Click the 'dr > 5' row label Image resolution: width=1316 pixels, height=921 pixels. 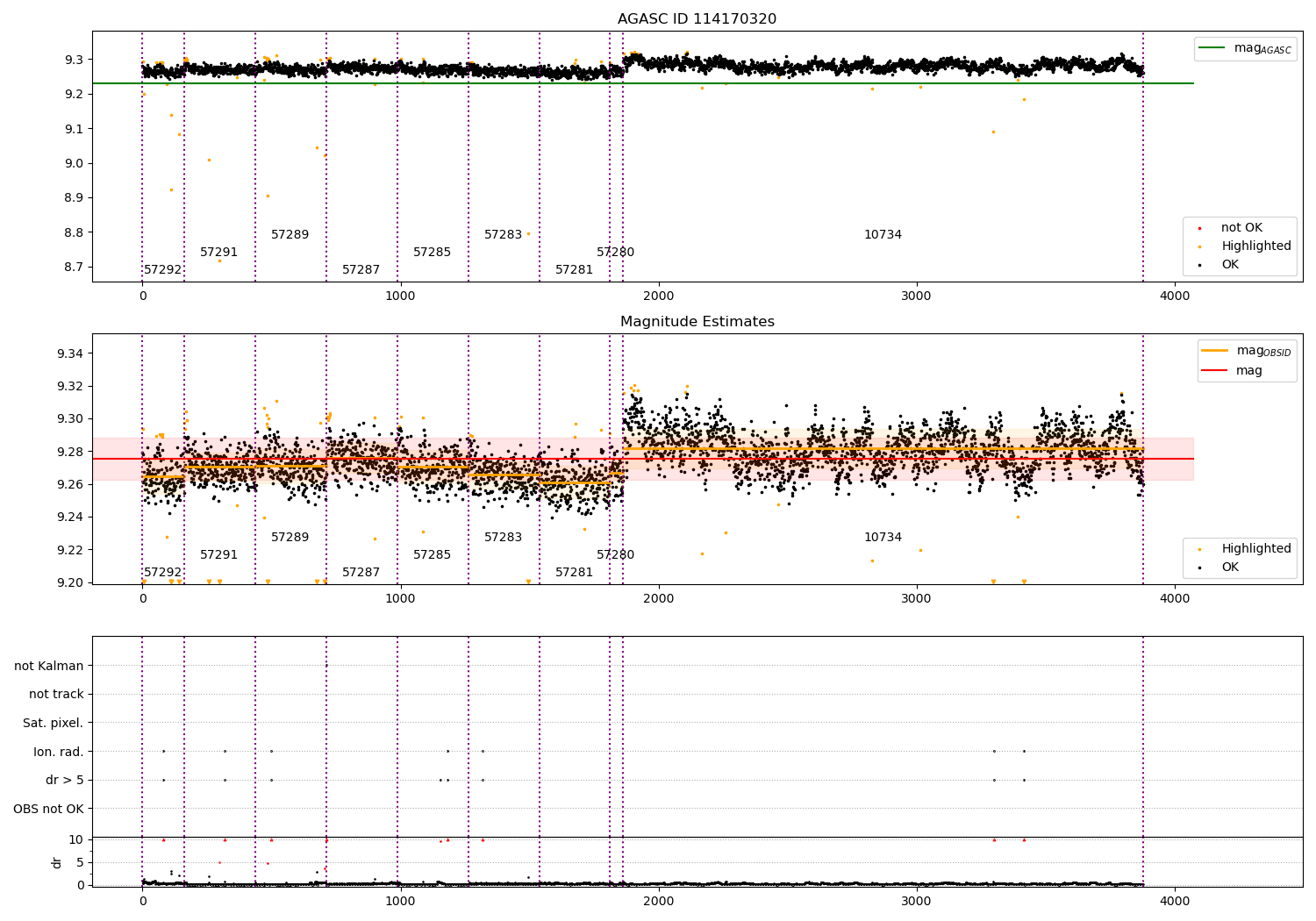[x=64, y=781]
